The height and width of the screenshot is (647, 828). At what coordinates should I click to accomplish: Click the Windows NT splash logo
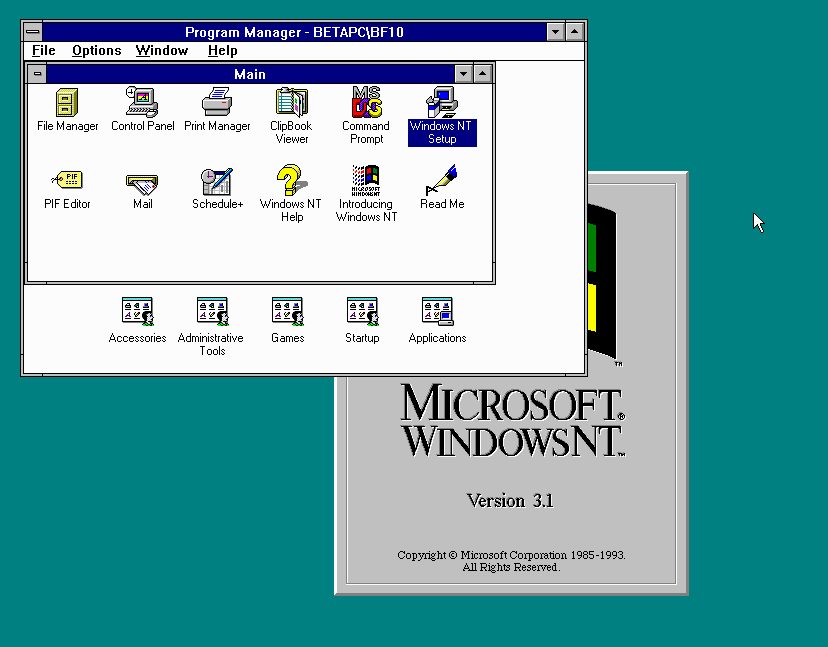(x=602, y=281)
